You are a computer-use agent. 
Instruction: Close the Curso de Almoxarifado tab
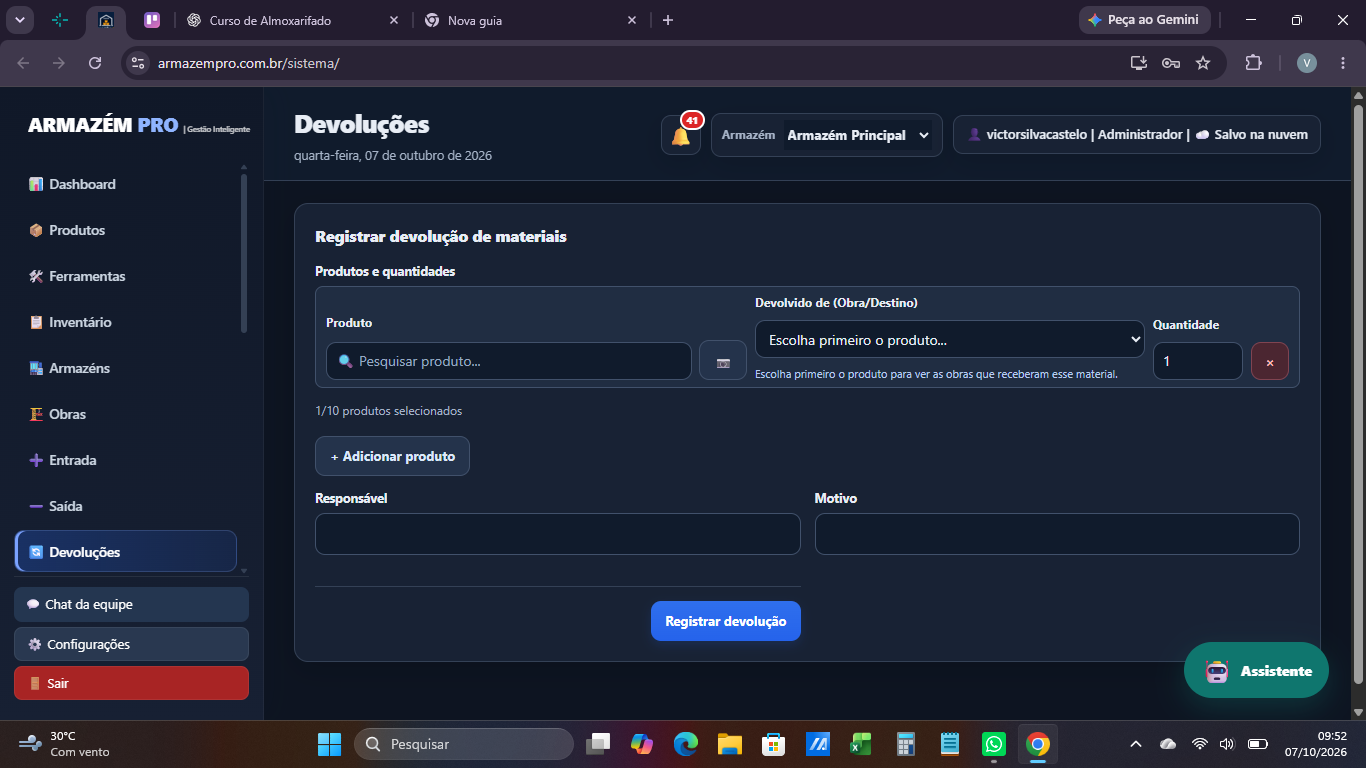394,20
